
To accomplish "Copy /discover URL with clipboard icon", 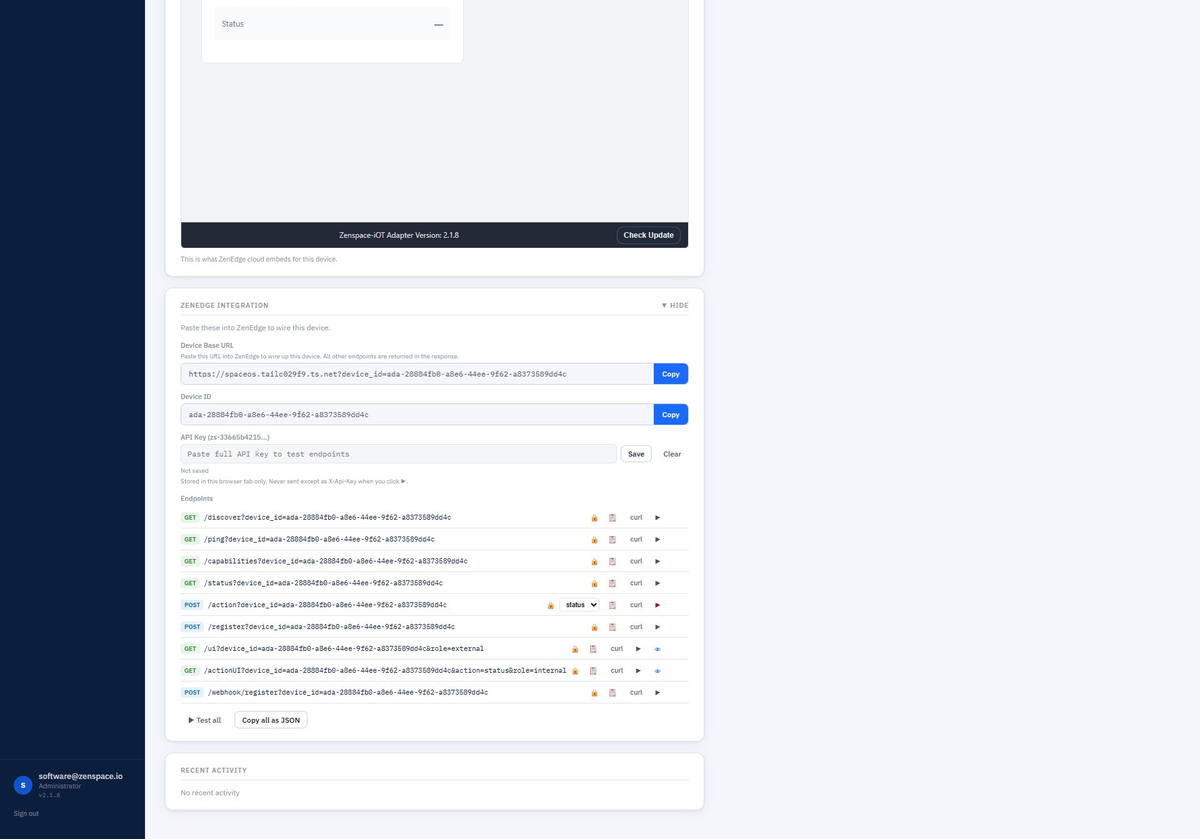I will [x=612, y=518].
